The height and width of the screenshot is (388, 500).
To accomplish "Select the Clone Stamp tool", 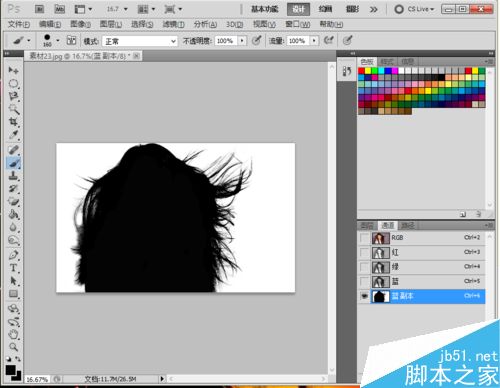I will click(x=13, y=176).
